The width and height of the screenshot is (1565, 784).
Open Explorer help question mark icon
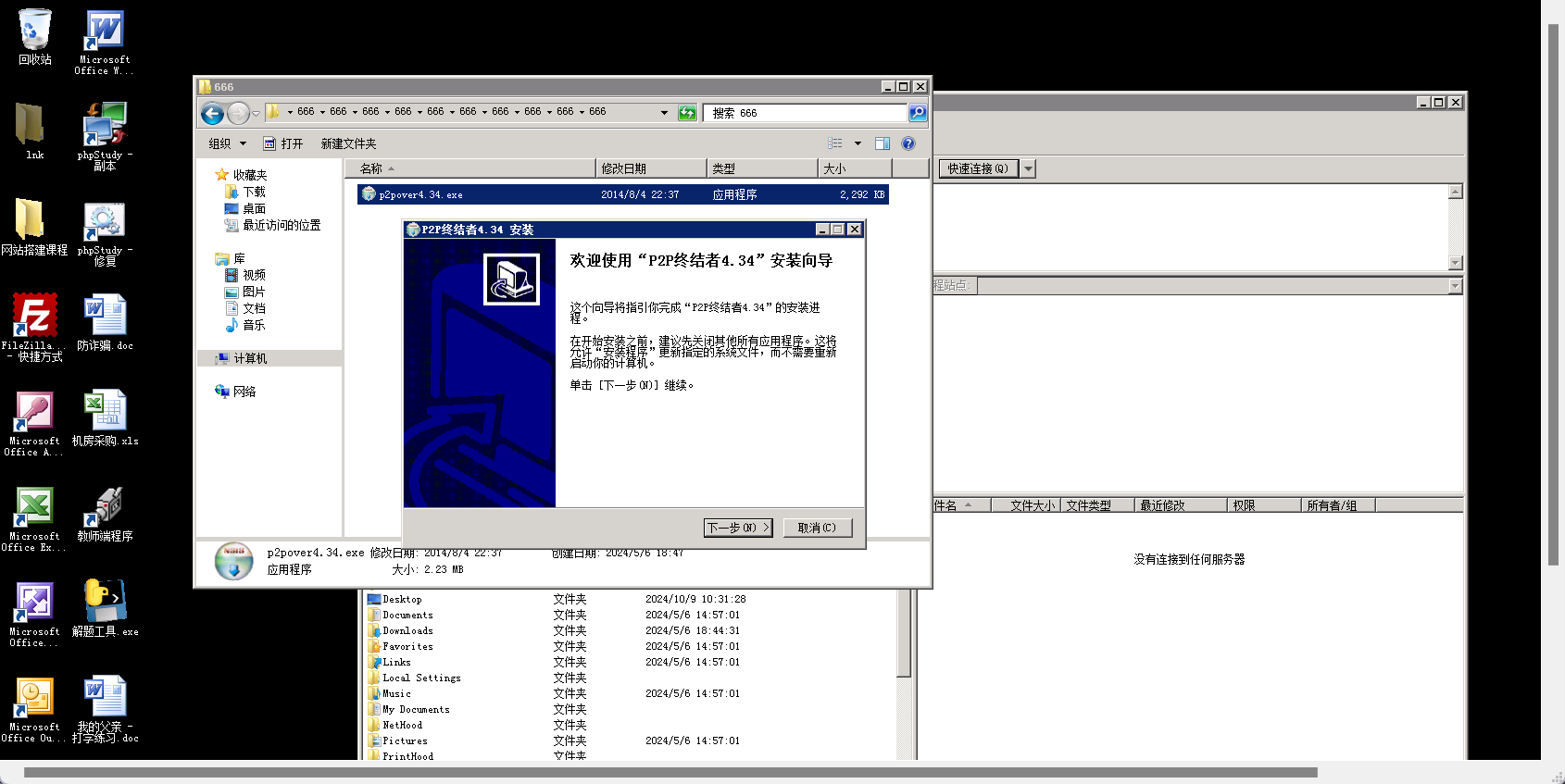click(x=908, y=143)
